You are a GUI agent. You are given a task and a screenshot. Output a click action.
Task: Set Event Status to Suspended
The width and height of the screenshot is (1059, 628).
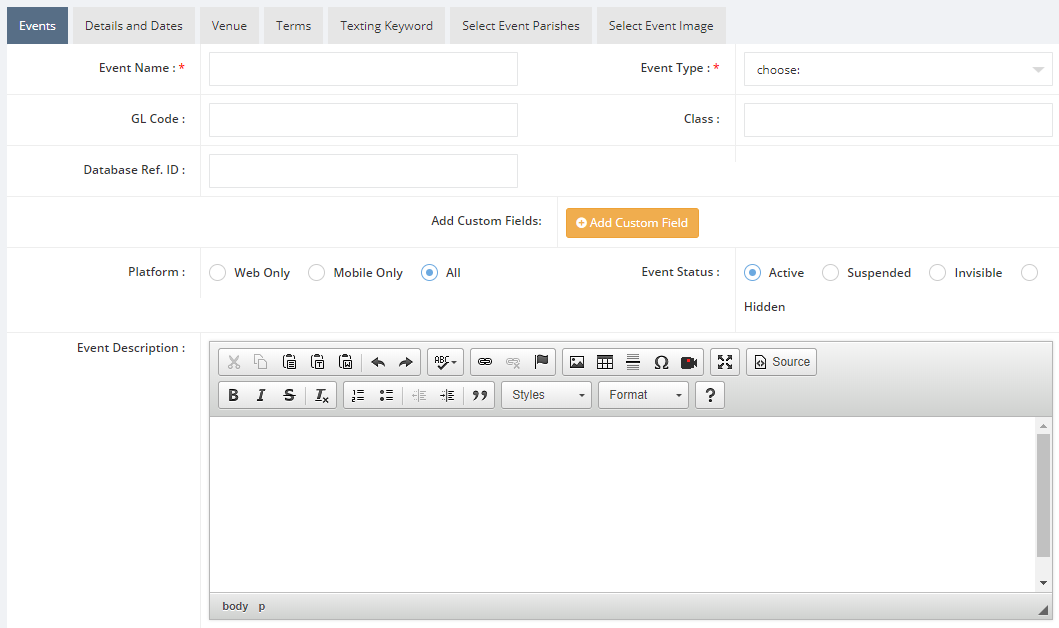click(x=831, y=273)
